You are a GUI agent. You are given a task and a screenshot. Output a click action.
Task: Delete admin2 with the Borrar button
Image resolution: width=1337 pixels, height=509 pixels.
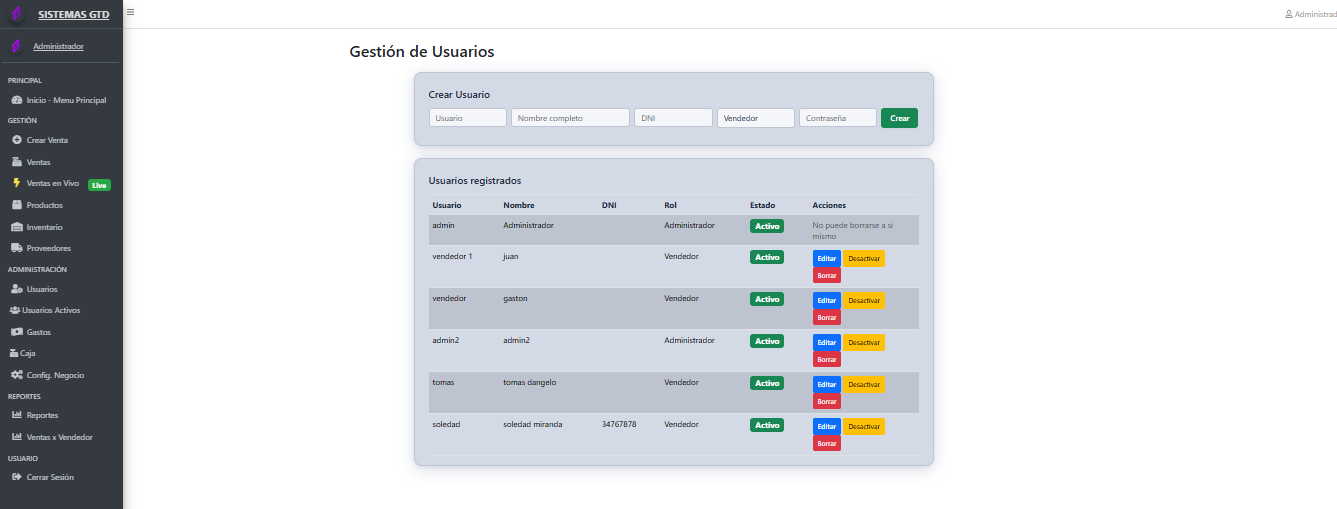coord(826,359)
